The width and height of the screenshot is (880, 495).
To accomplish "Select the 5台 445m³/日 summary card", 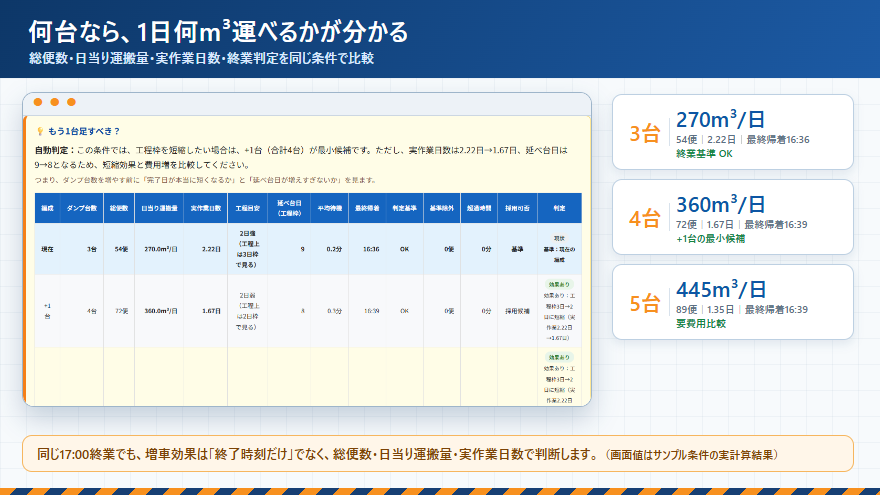I will click(732, 302).
